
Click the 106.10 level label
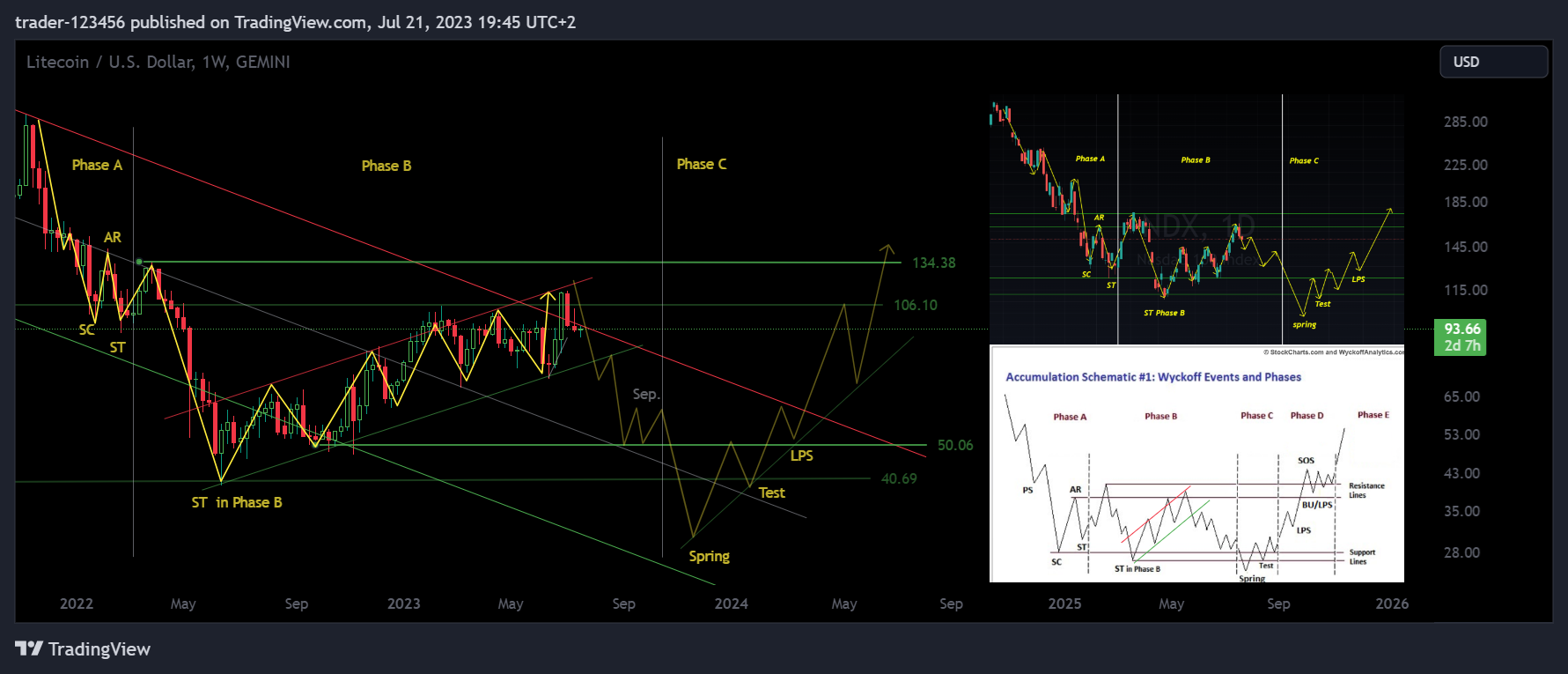(x=916, y=305)
